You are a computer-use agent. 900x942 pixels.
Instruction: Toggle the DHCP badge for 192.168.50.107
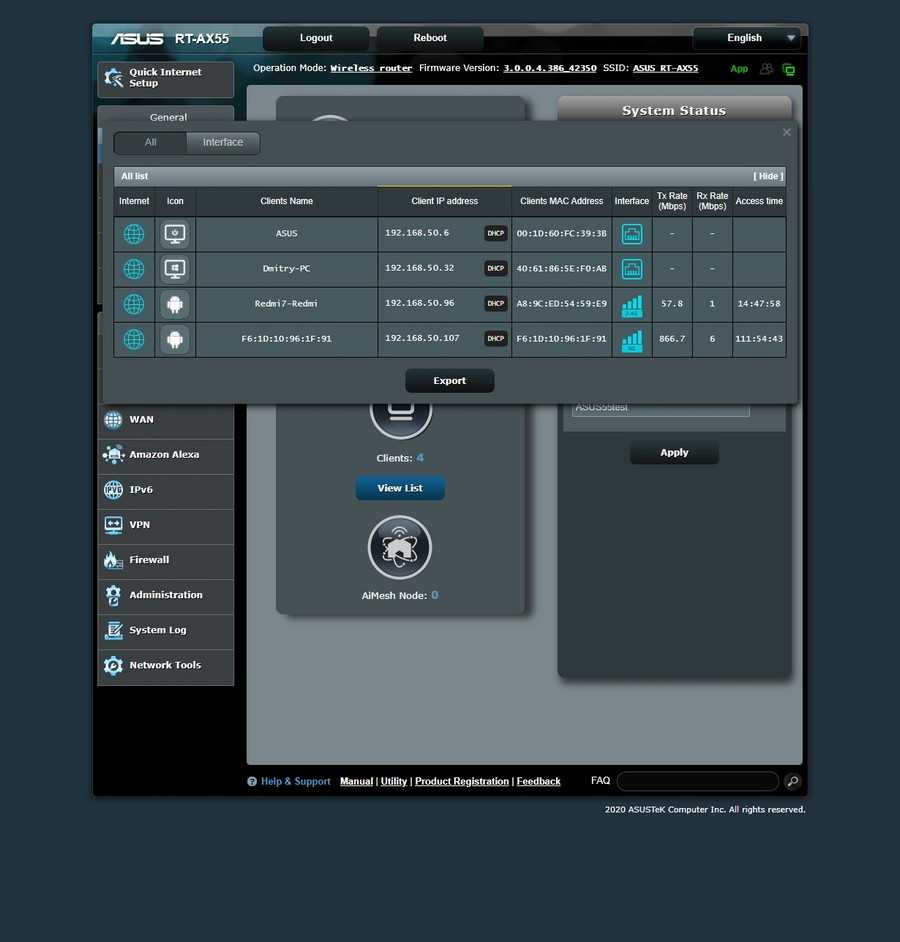pyautogui.click(x=496, y=339)
